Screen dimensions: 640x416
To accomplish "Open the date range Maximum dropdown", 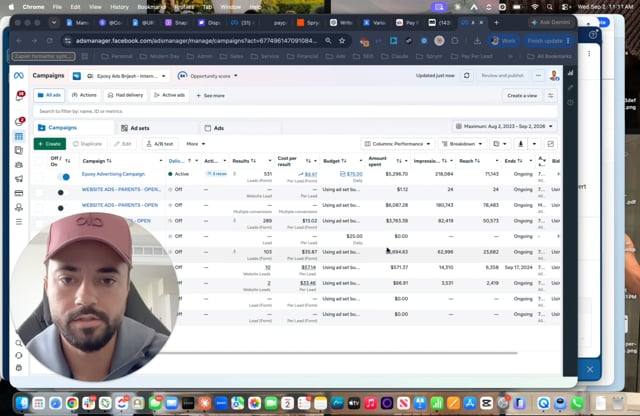I will 504,127.
